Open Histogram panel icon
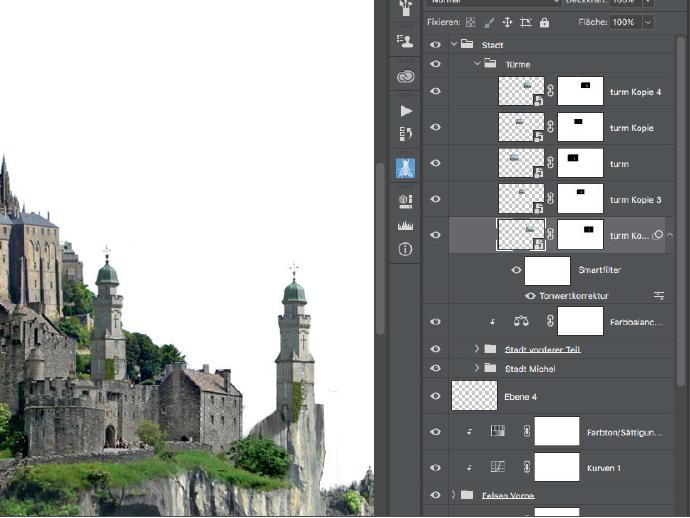This screenshot has width=690, height=518. coord(405,226)
